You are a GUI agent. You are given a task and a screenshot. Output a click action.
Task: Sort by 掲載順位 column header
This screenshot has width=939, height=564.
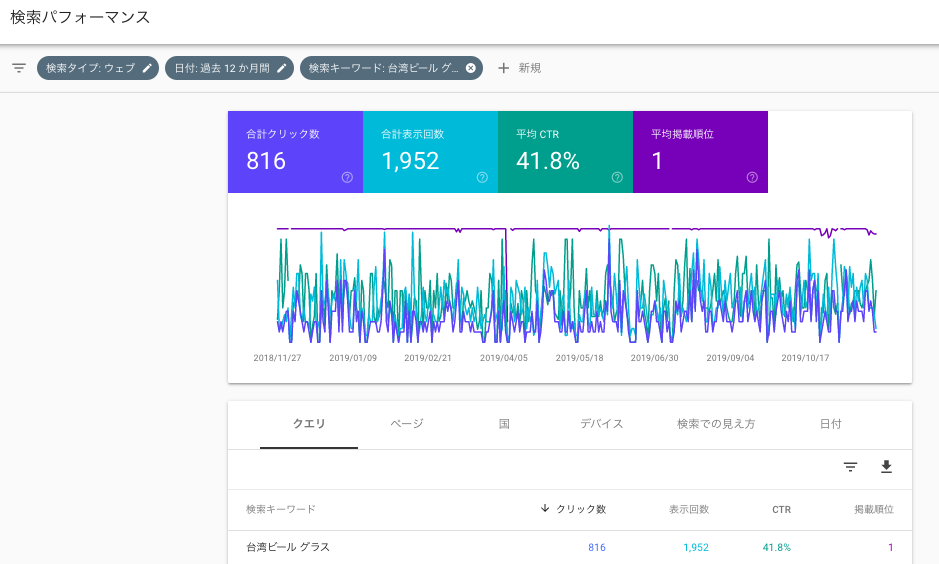click(x=874, y=510)
